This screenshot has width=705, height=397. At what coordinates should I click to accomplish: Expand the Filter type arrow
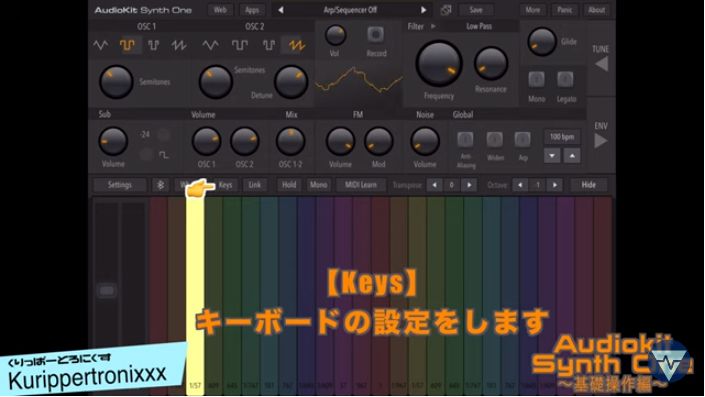tap(433, 26)
